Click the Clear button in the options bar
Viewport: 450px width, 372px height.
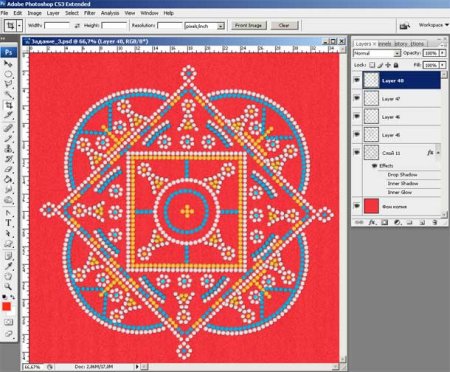pos(284,25)
